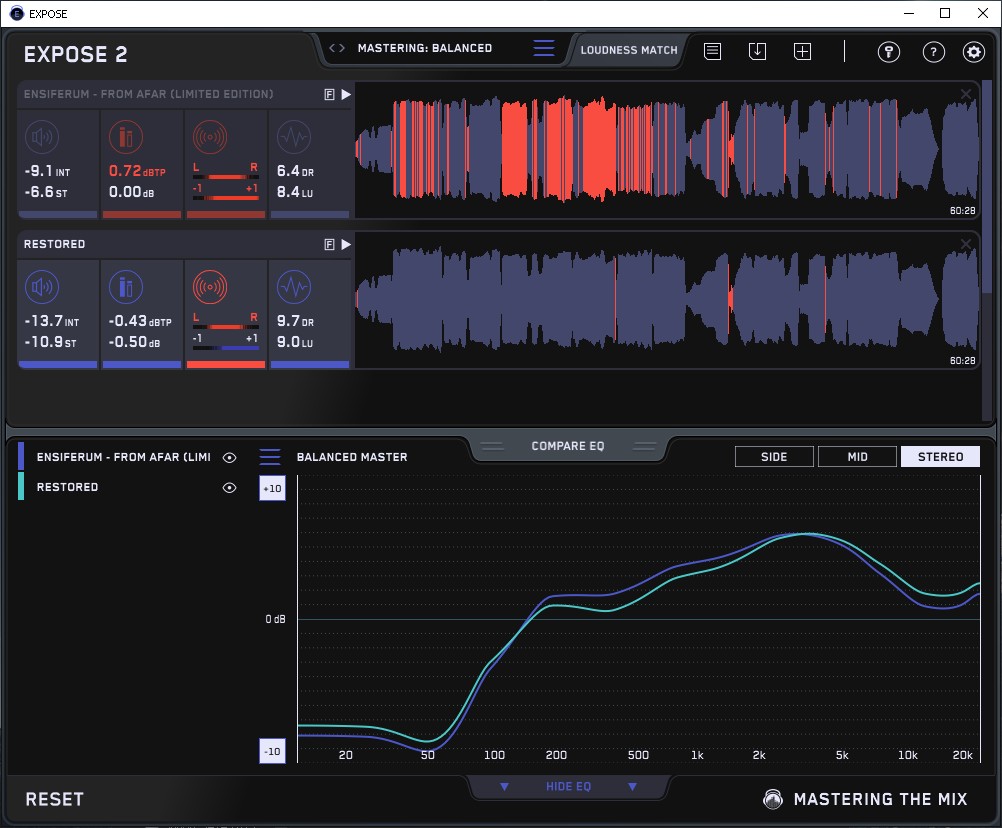The width and height of the screenshot is (1002, 828).
Task: Click the help question mark icon
Action: pyautogui.click(x=933, y=52)
